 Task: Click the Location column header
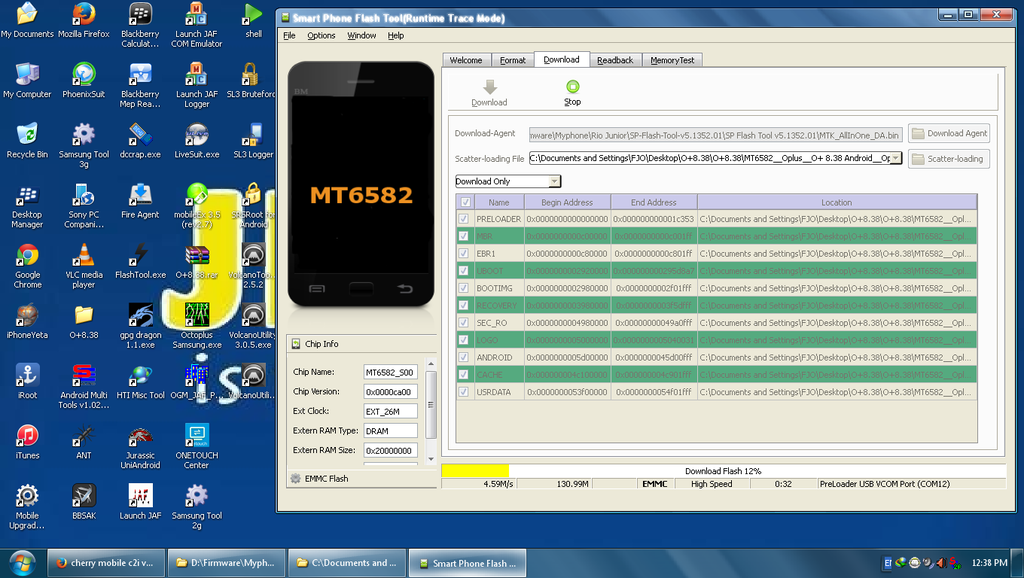pyautogui.click(x=837, y=202)
